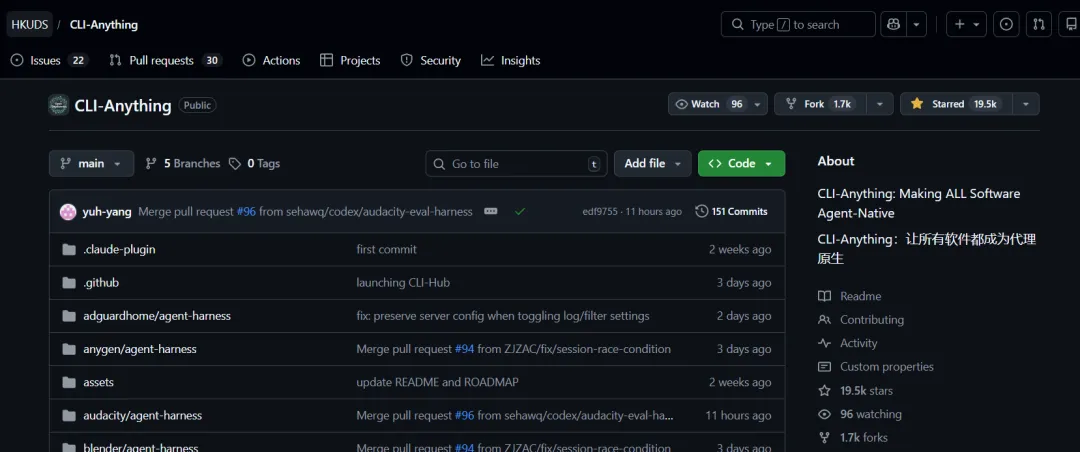Click the branch icon beside 5 Branches
The height and width of the screenshot is (452, 1080).
[152, 163]
